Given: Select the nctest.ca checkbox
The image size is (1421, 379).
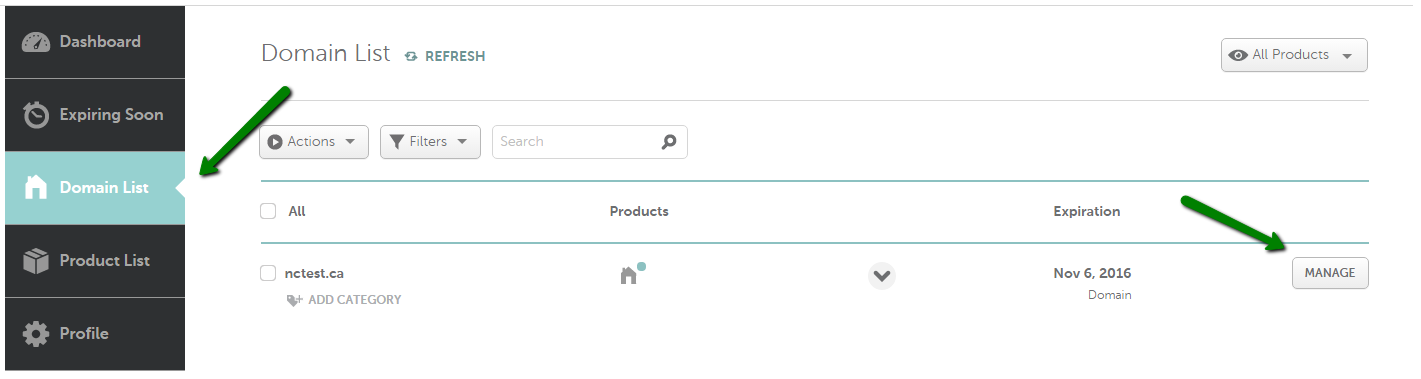Looking at the screenshot, I should click(x=268, y=273).
